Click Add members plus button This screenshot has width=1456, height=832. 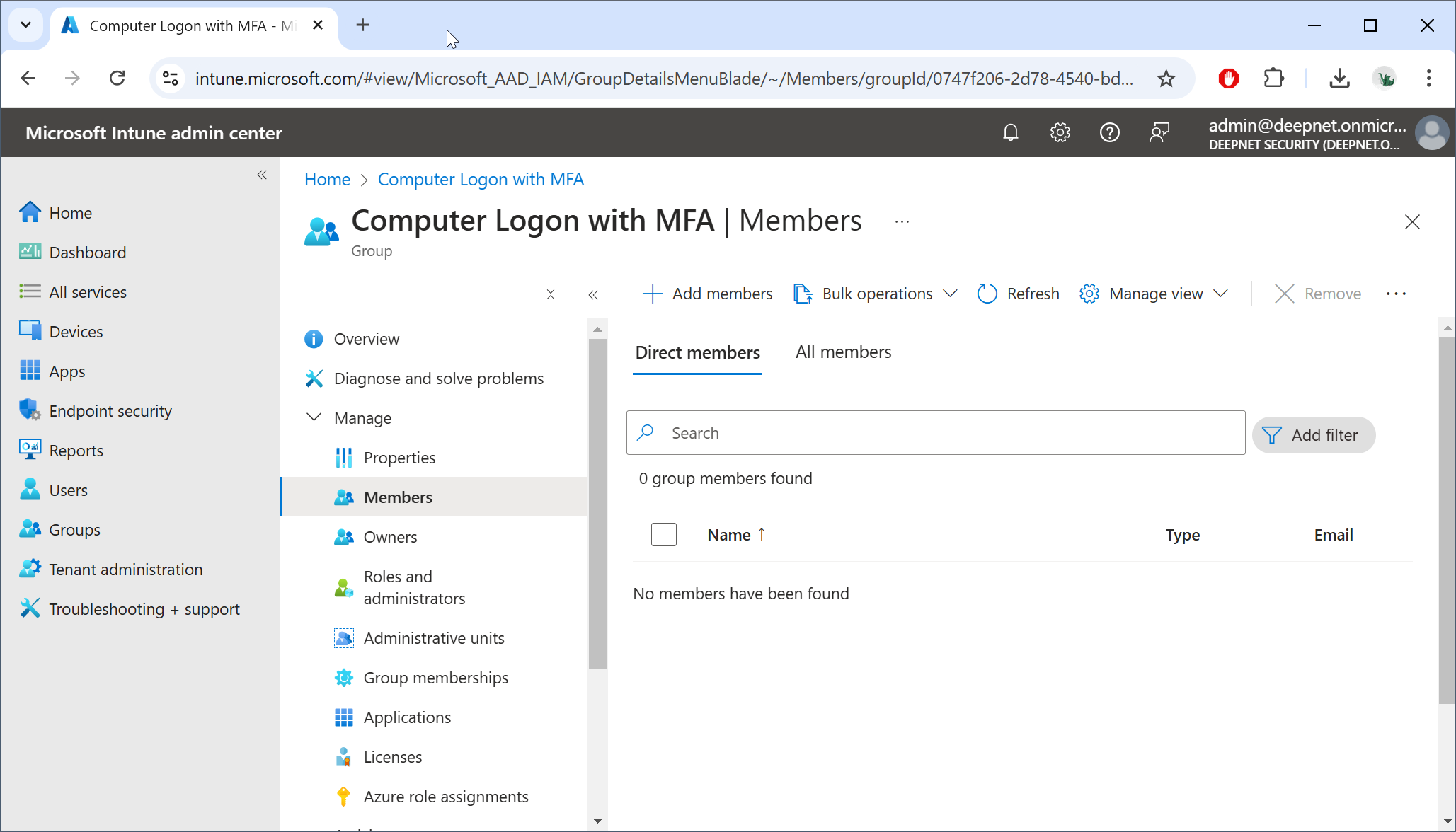pyautogui.click(x=707, y=294)
